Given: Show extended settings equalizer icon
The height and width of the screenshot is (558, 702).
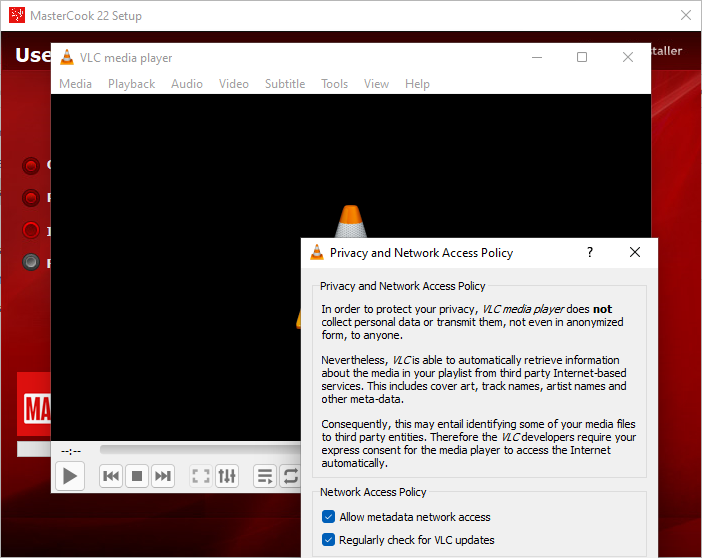Looking at the screenshot, I should 227,476.
